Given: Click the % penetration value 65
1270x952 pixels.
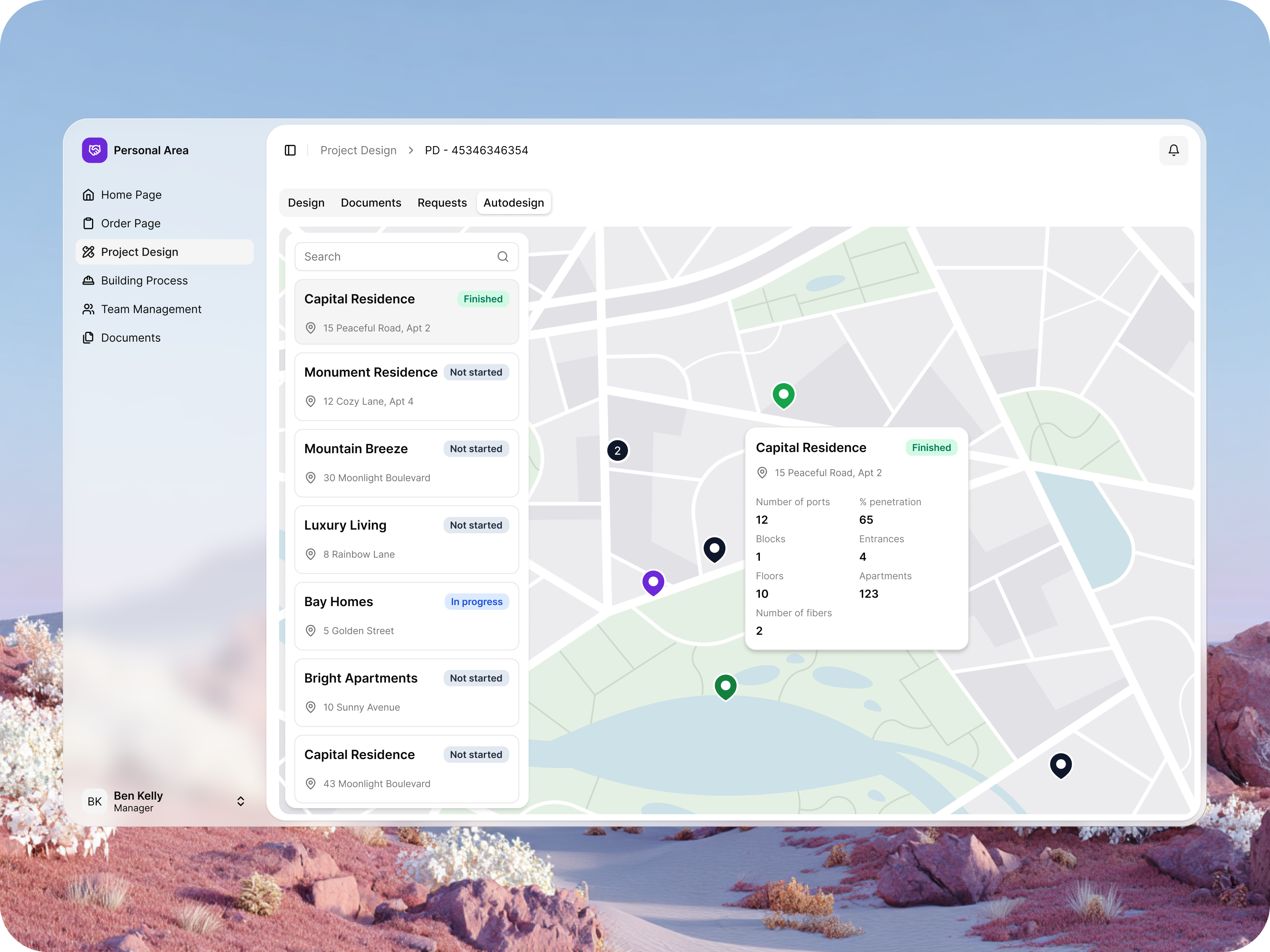Looking at the screenshot, I should pyautogui.click(x=866, y=519).
